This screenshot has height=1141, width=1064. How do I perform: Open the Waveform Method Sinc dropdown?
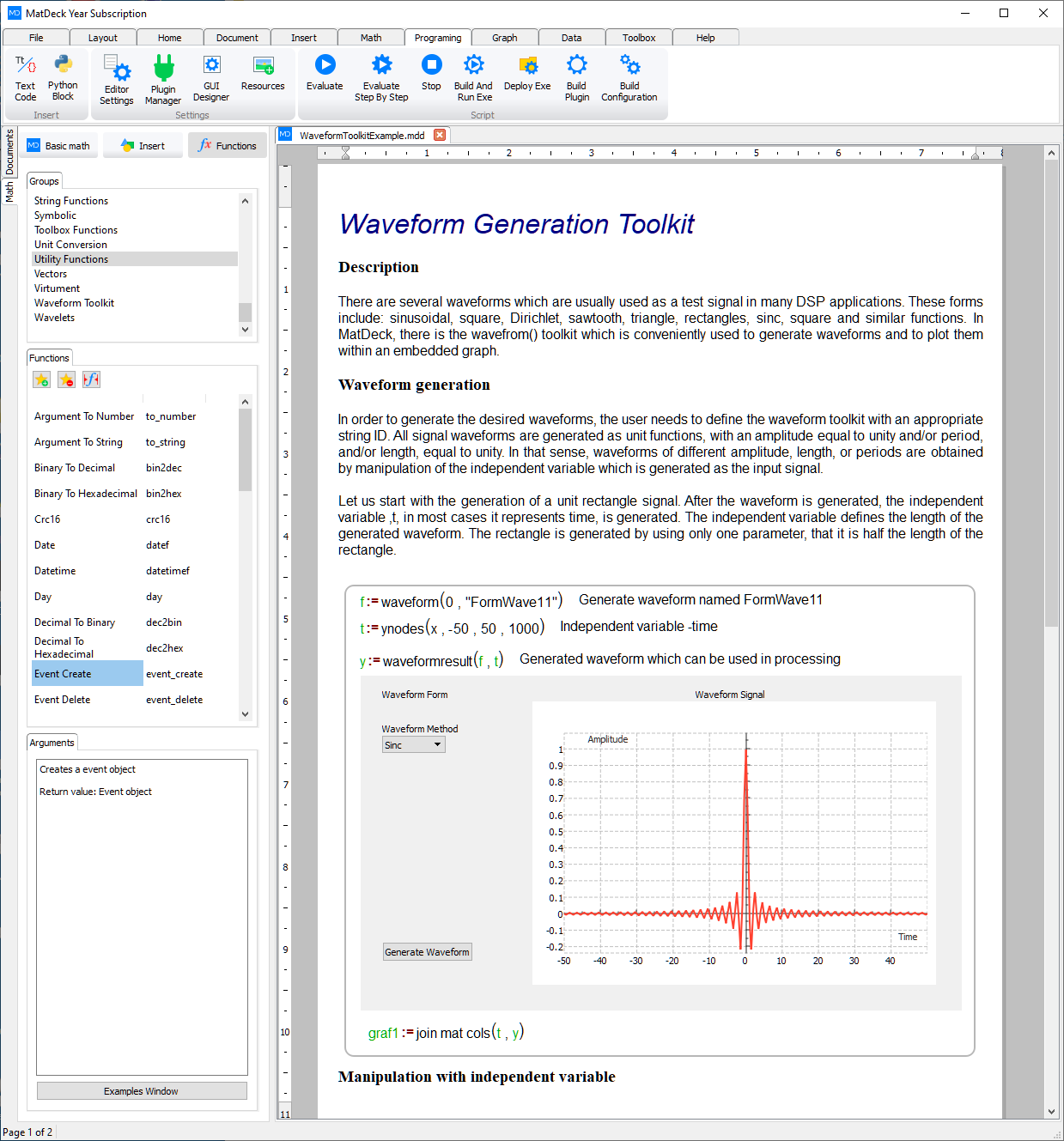414,745
